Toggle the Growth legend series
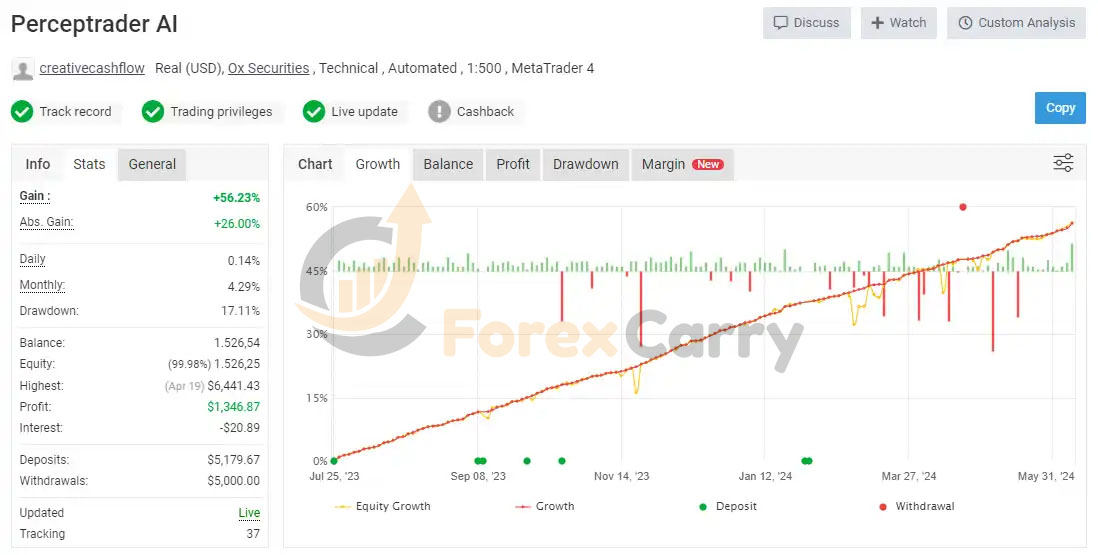This screenshot has height=555, width=1098. [545, 506]
